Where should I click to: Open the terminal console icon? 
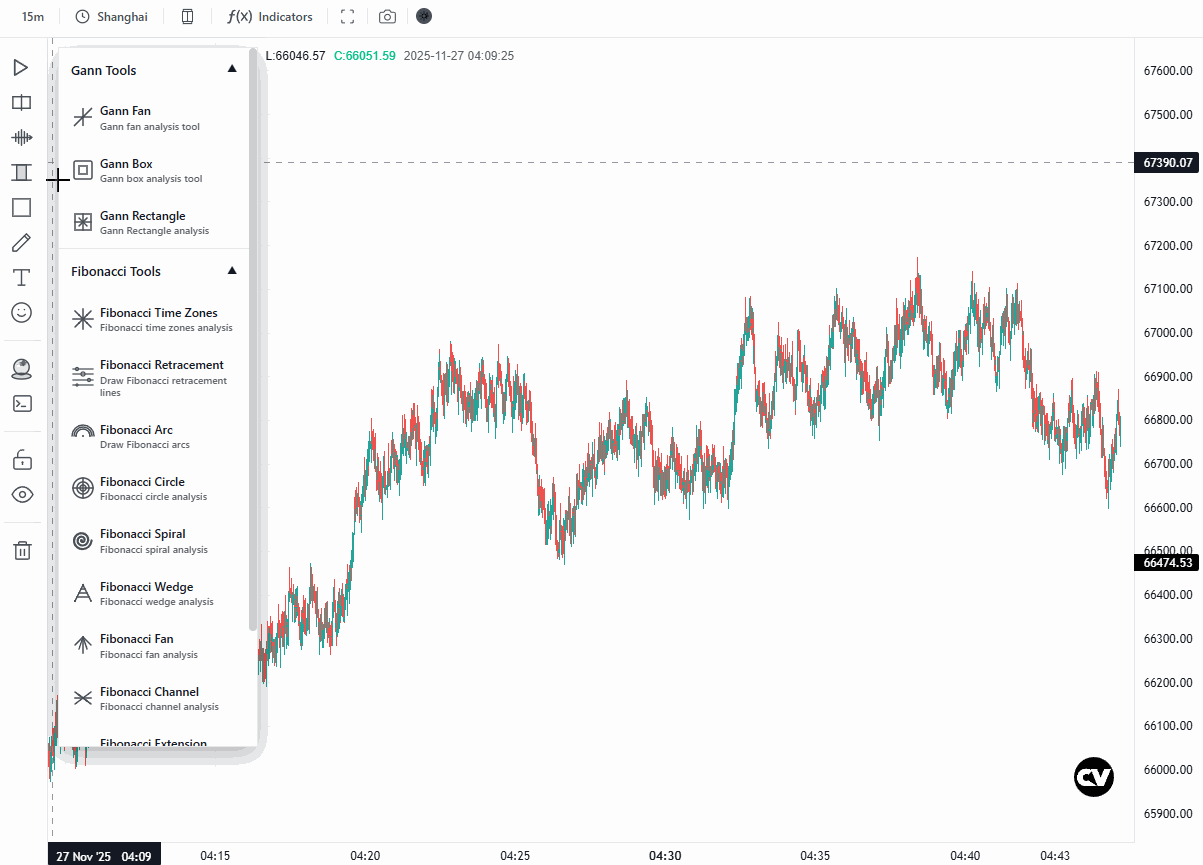(21, 404)
